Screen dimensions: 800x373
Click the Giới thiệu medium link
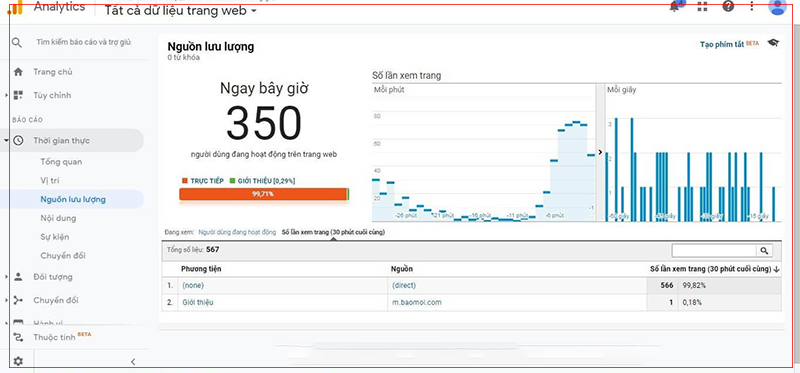(198, 303)
